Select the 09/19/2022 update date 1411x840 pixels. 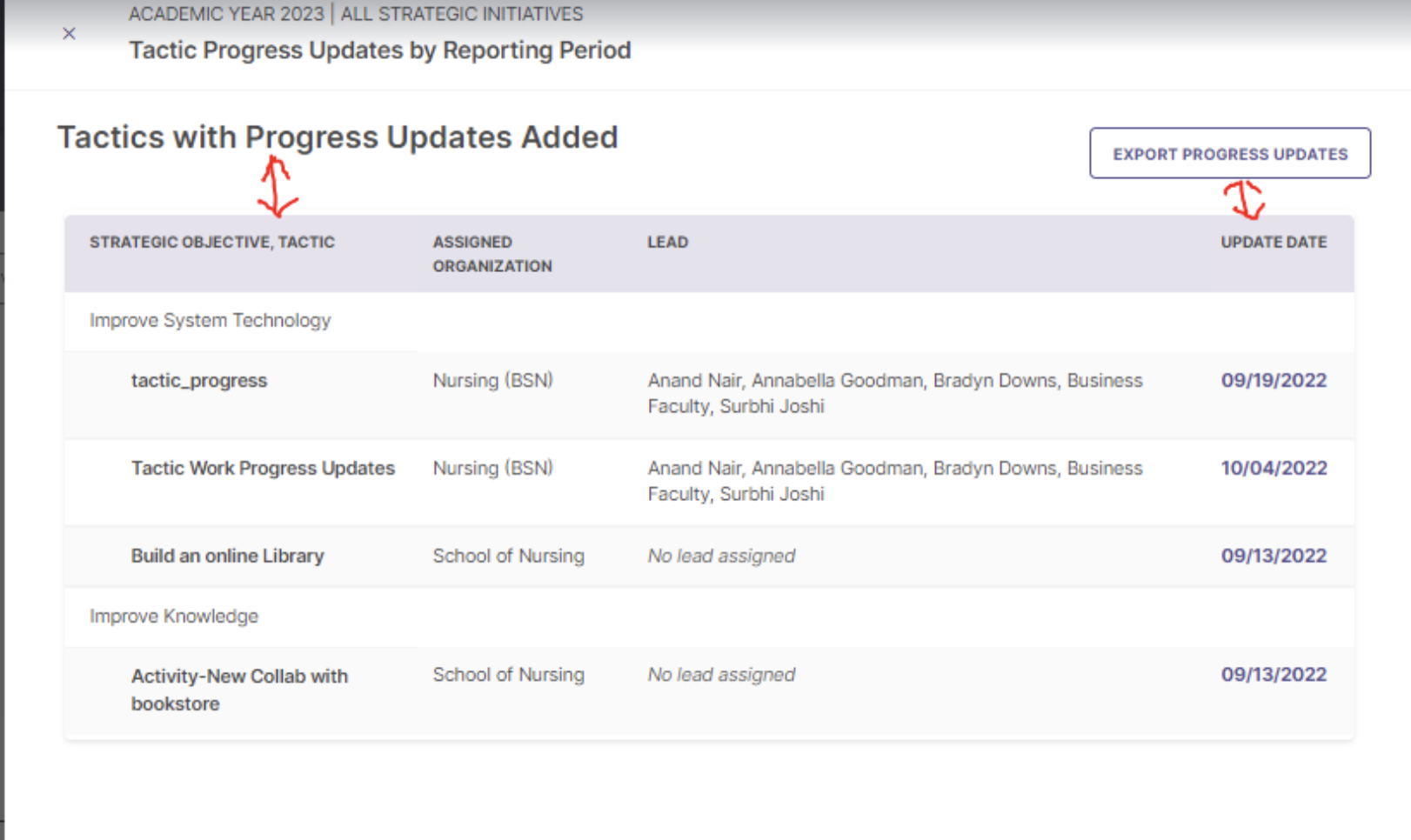1274,381
